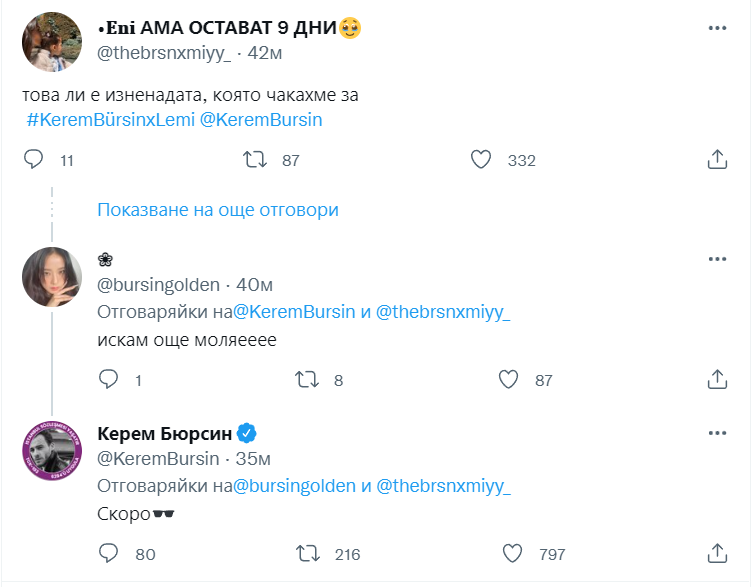
Task: Share the bursingolden reply
Action: point(717,380)
